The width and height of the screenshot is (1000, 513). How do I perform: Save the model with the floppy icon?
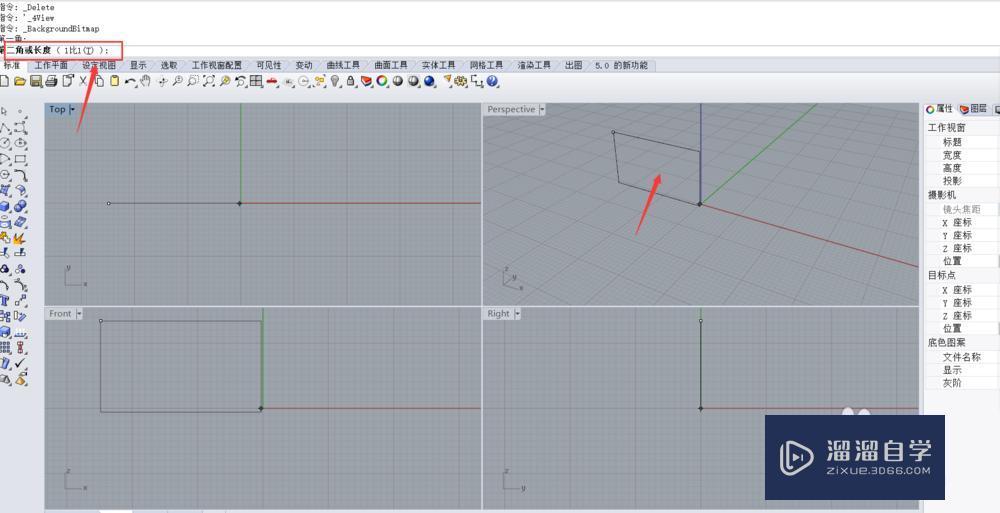[x=36, y=81]
